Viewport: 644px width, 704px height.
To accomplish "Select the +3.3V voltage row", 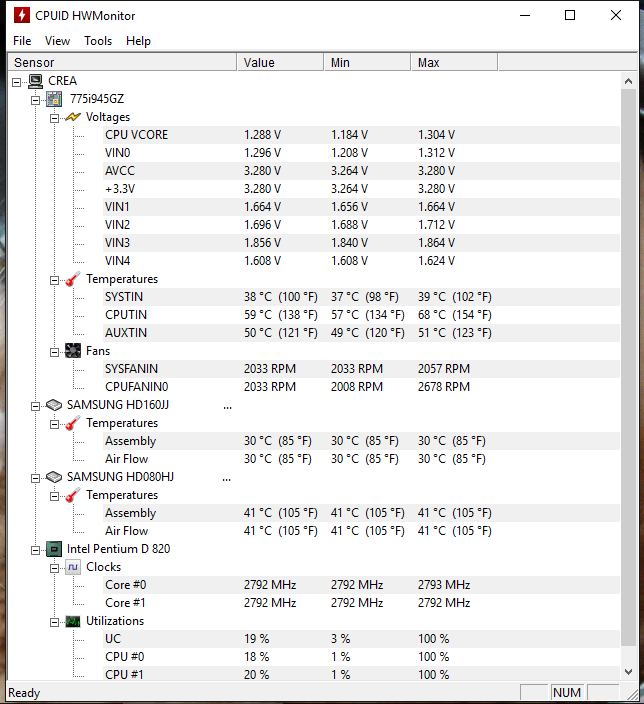I will [x=362, y=189].
